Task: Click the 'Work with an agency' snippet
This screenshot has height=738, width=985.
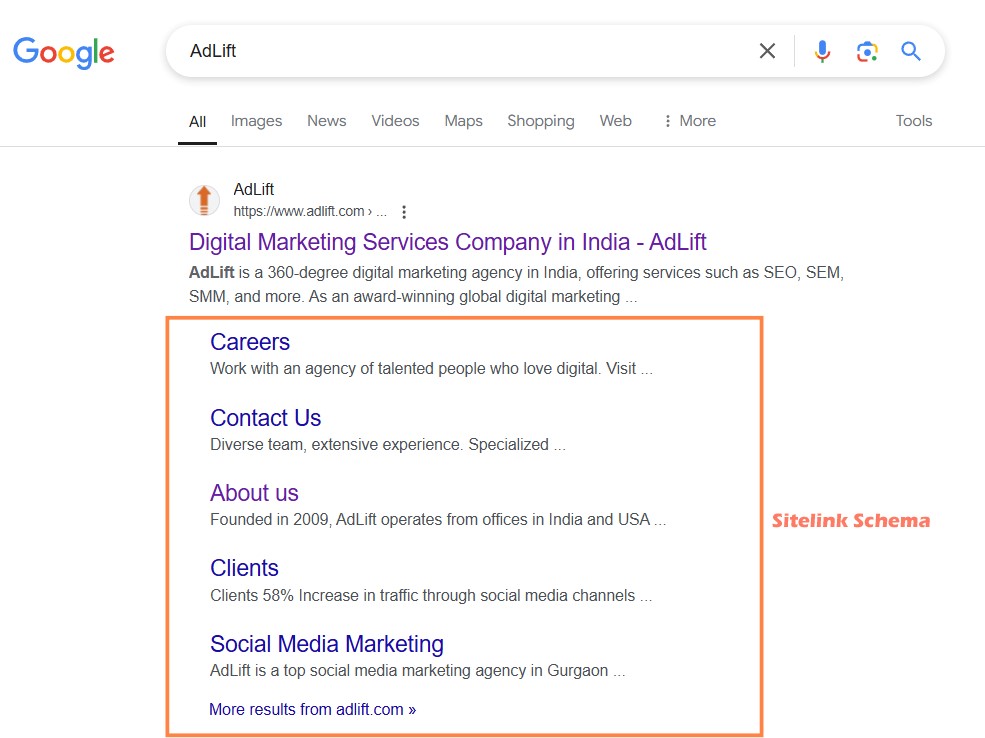Action: (432, 369)
